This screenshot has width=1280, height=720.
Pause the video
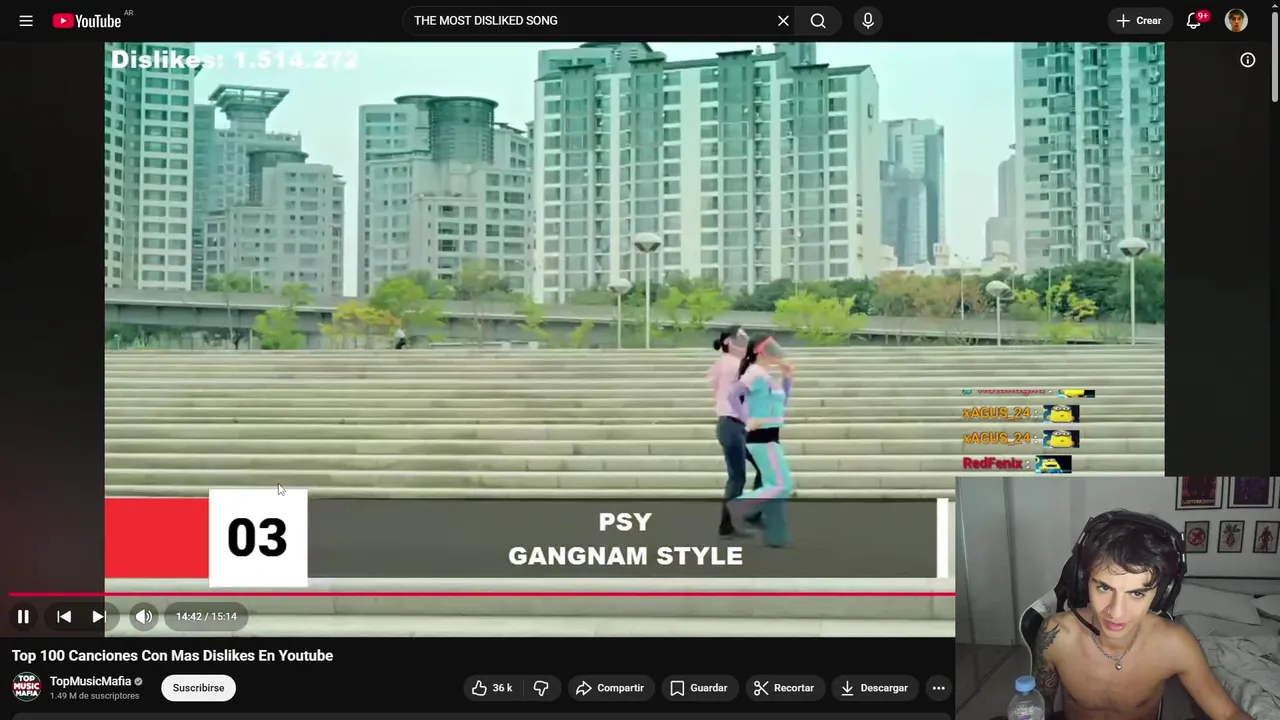coord(23,617)
